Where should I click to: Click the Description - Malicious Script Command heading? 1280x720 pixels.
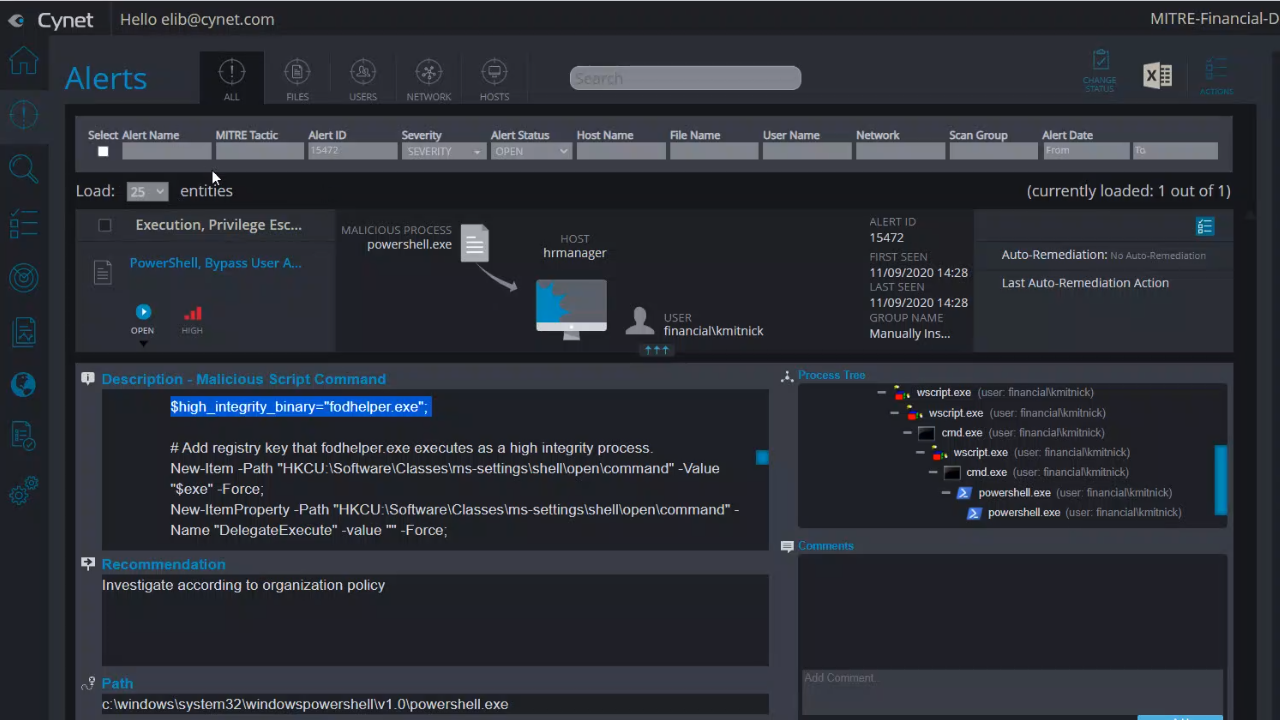[x=244, y=379]
